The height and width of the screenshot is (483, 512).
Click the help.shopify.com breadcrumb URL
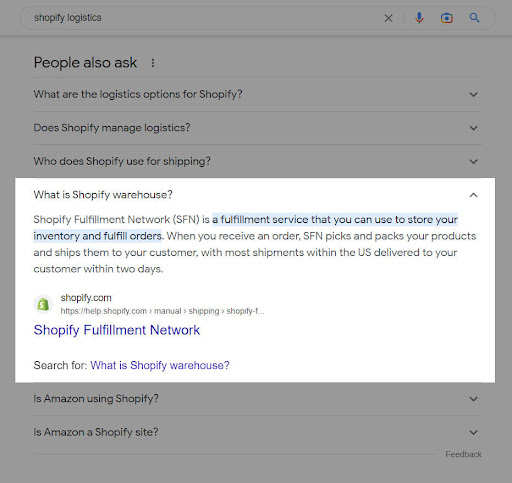point(162,311)
